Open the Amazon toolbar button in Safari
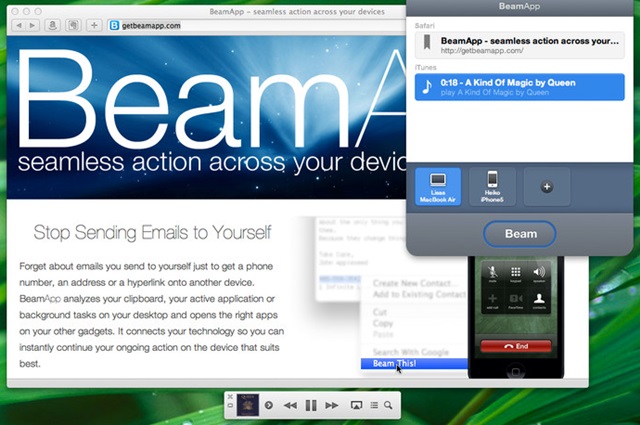 point(52,25)
